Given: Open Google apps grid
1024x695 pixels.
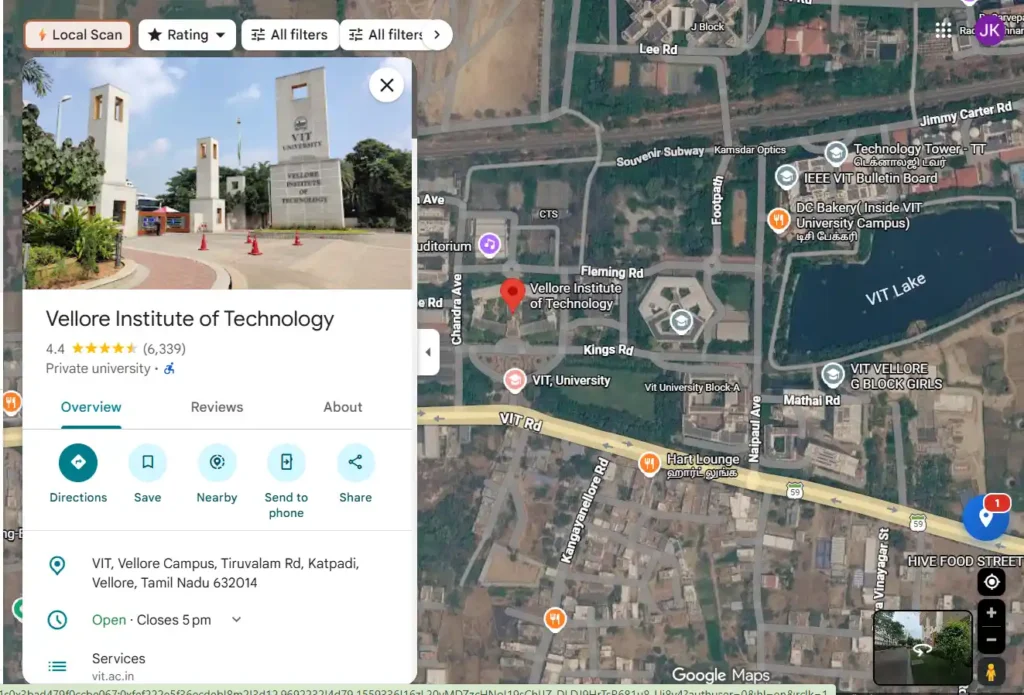Looking at the screenshot, I should 943,30.
